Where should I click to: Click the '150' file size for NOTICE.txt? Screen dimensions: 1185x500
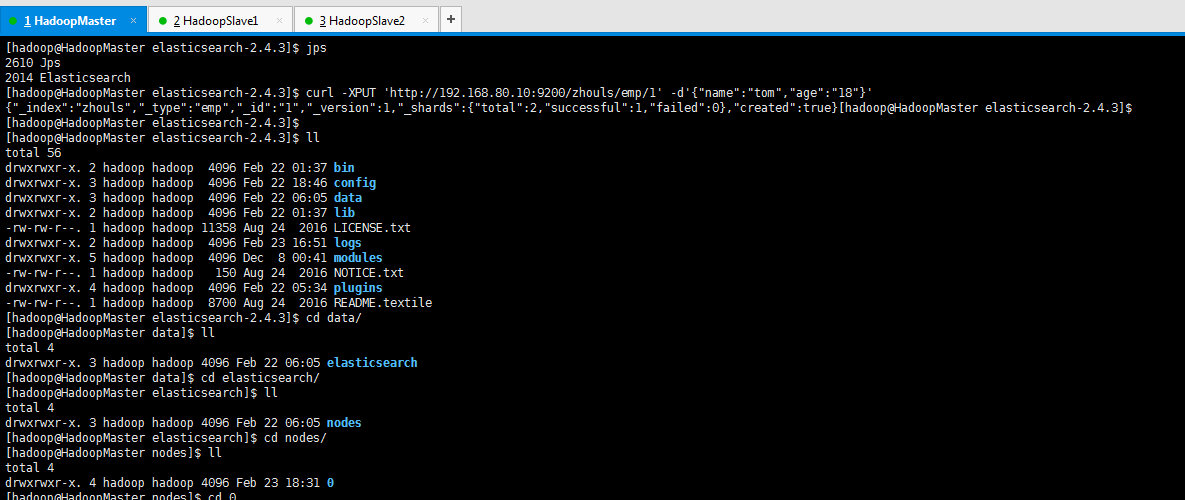click(224, 273)
